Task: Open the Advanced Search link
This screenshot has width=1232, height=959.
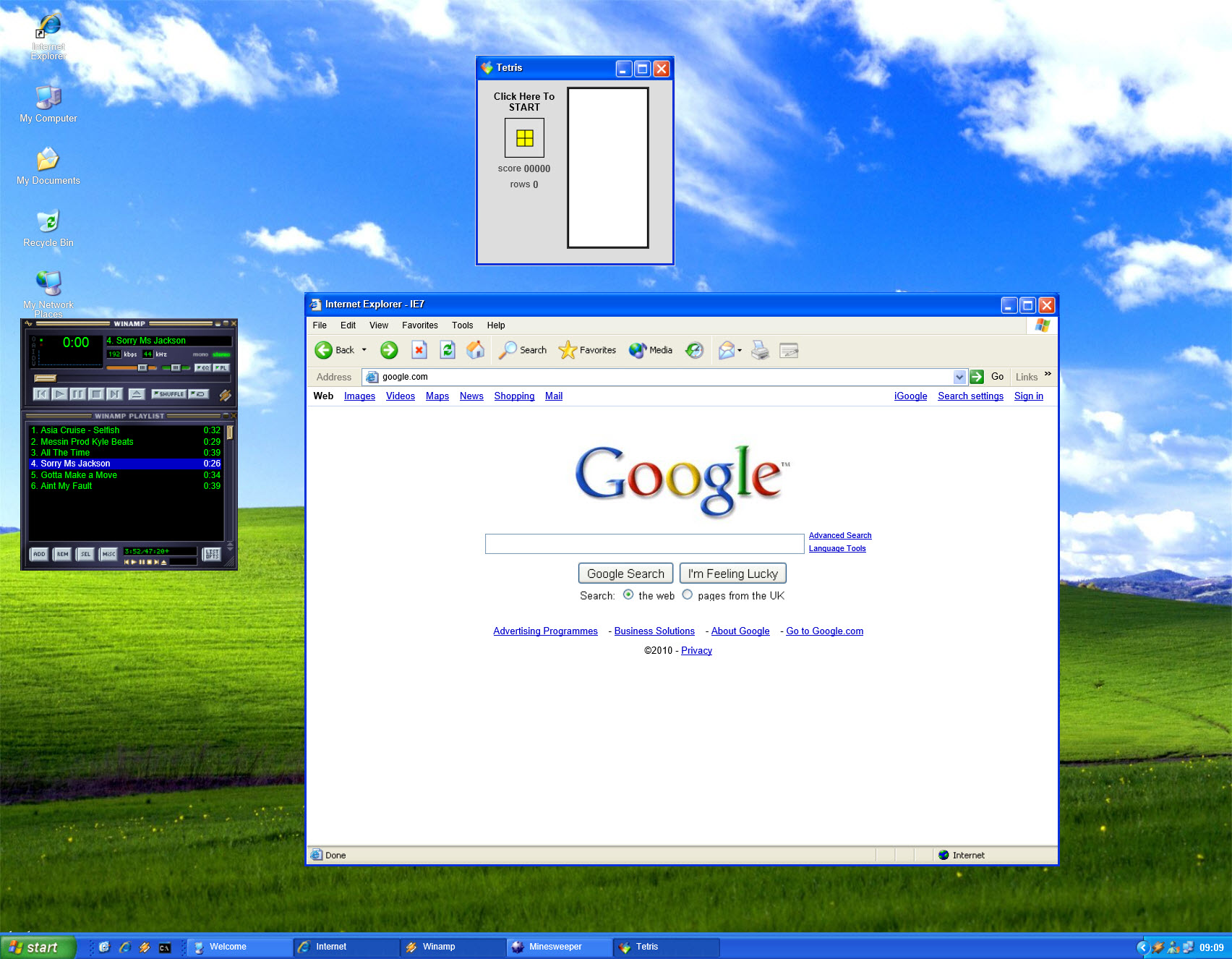Action: 840,536
